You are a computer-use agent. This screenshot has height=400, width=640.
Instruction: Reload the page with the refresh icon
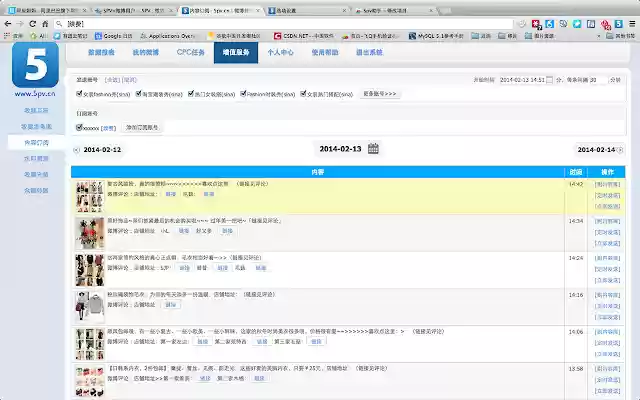tap(33, 24)
